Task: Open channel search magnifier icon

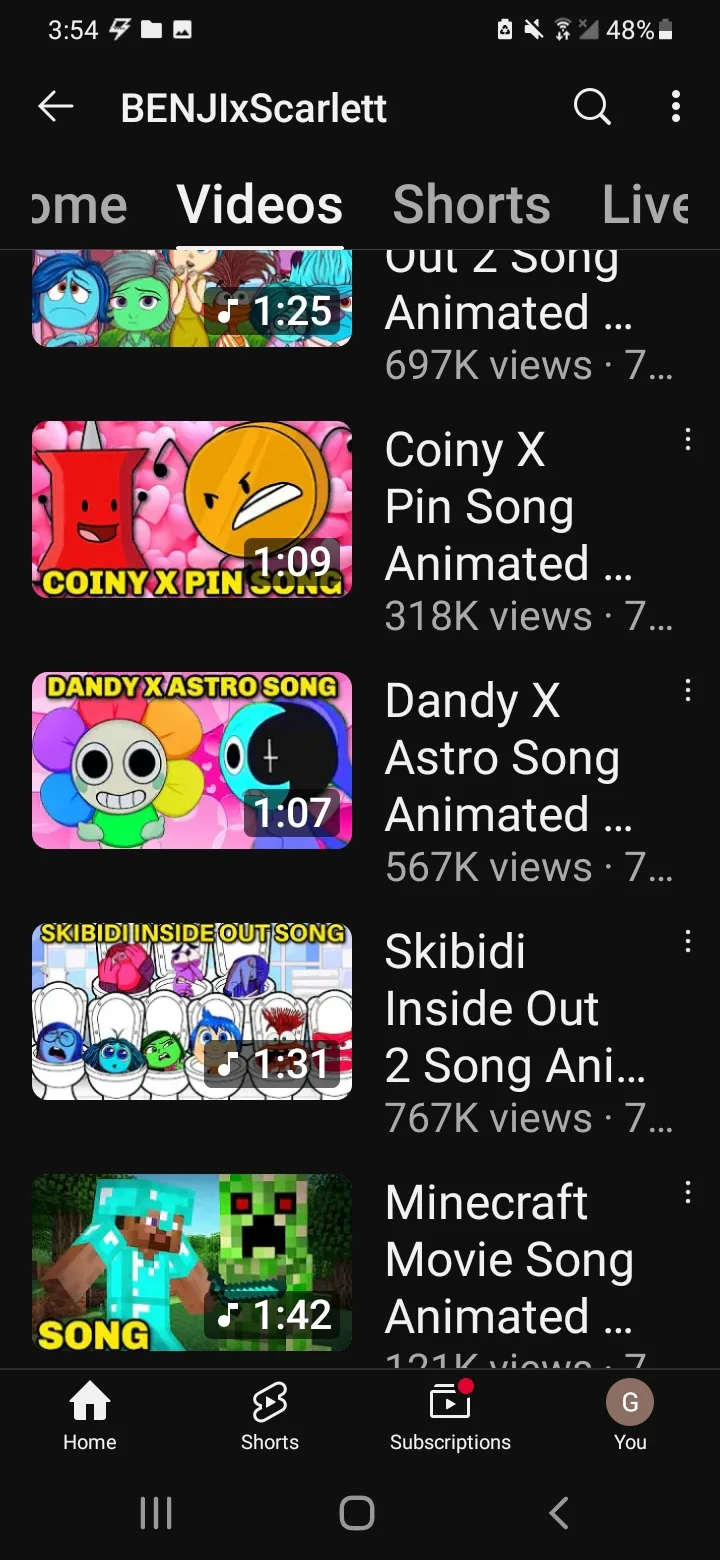Action: (x=592, y=106)
